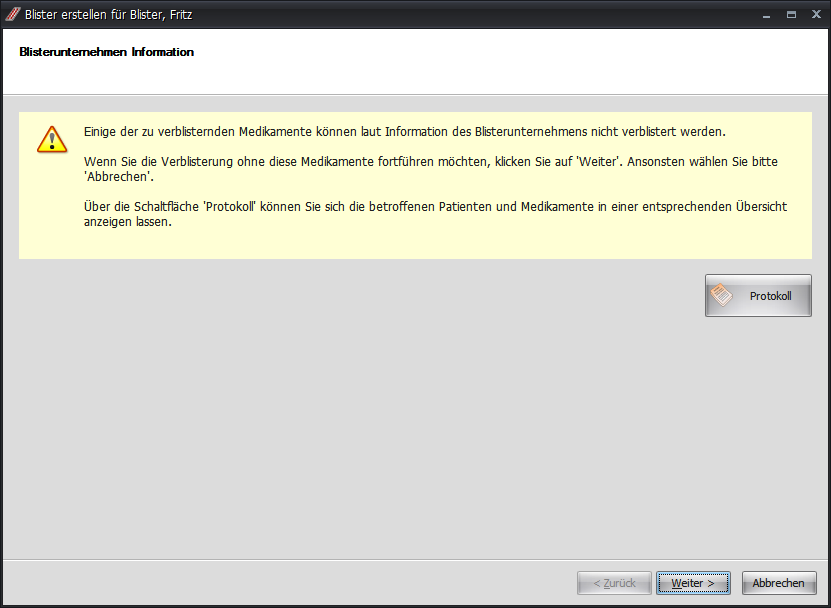
Task: Maximize the Blister erstellen window
Action: [x=791, y=15]
